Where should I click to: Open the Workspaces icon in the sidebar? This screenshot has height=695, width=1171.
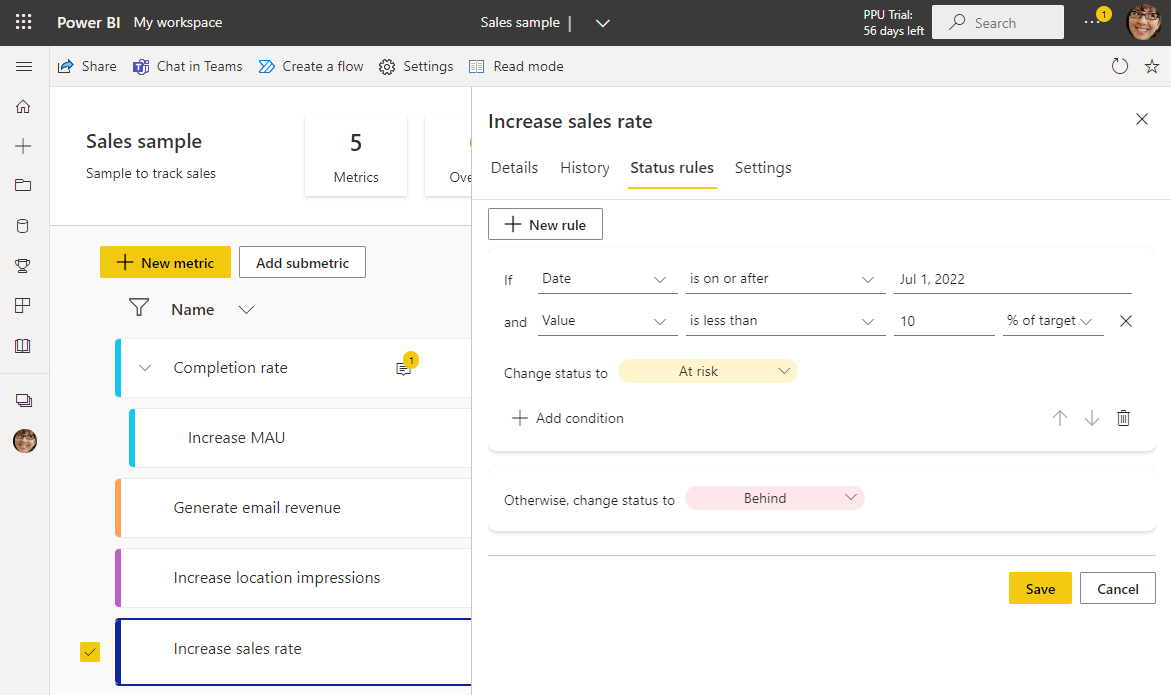click(24, 399)
